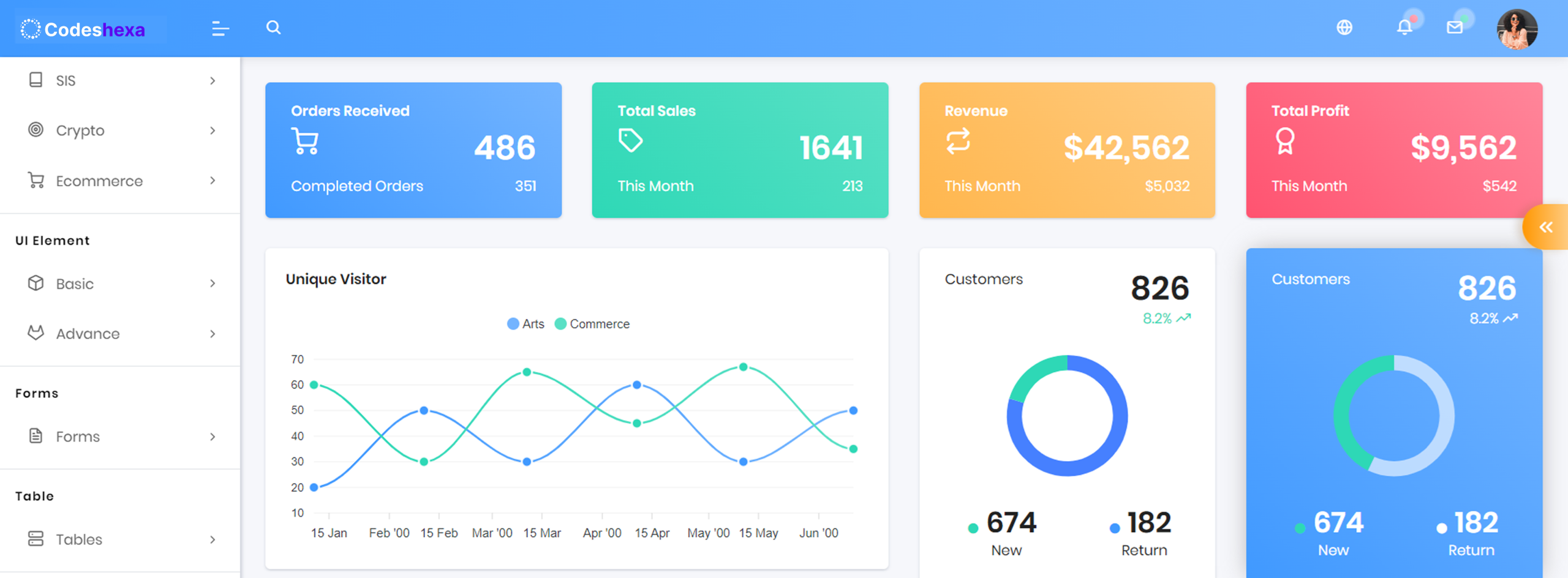
Task: Toggle the Commerce series in the chart legend
Action: 592,323
